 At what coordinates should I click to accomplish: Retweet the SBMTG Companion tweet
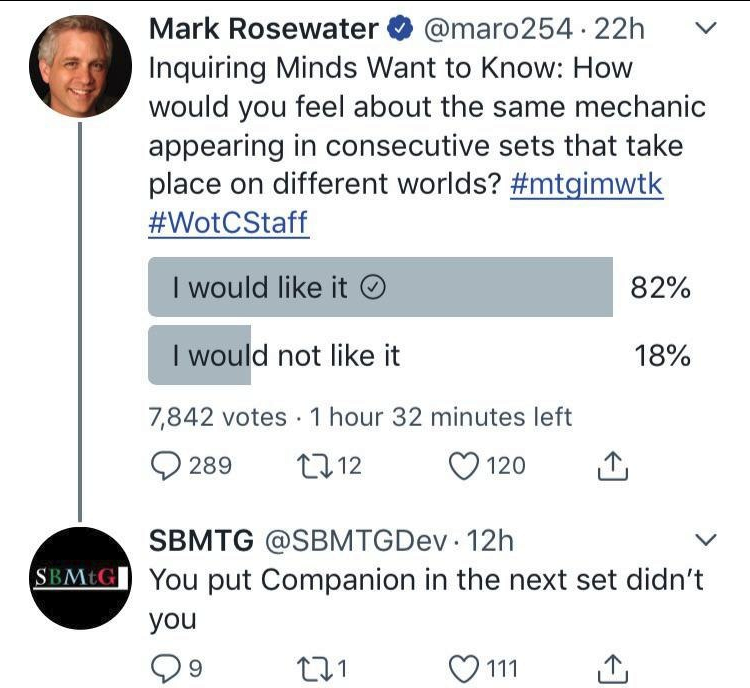click(x=313, y=667)
